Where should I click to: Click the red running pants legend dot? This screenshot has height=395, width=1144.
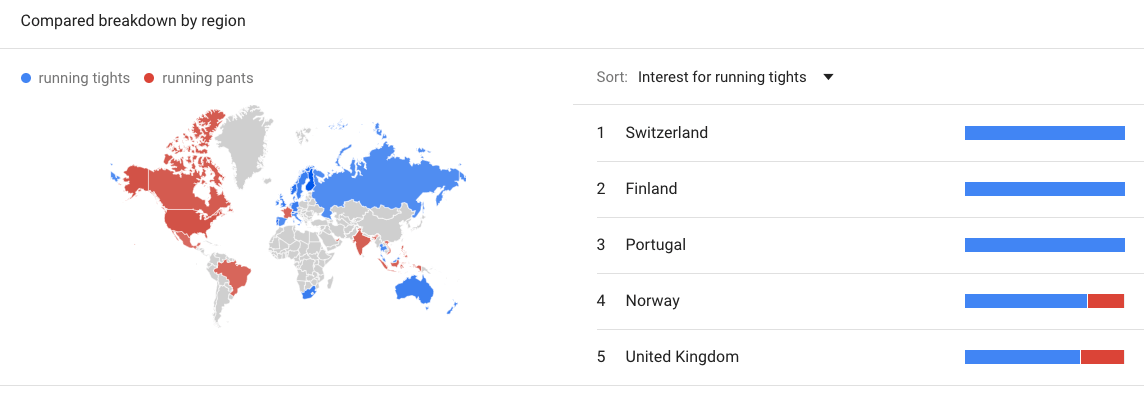[x=150, y=78]
